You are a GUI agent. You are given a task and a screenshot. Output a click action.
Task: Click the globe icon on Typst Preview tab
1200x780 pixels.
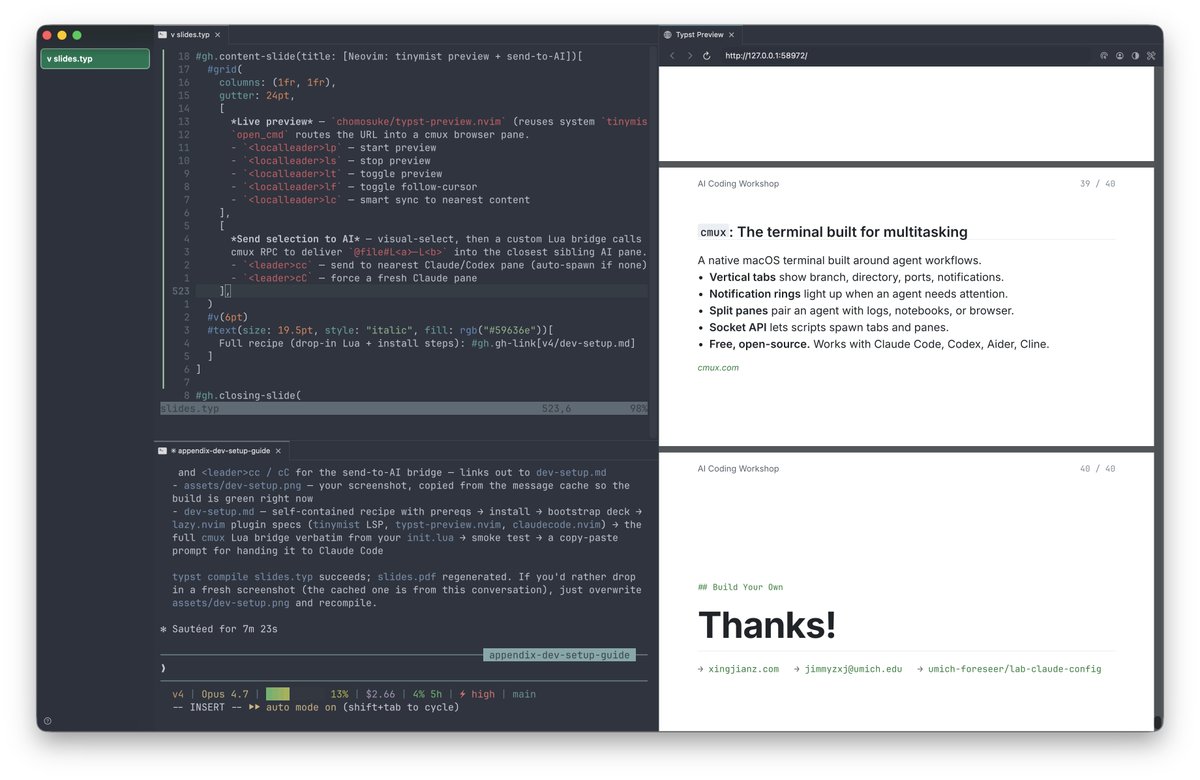(668, 35)
